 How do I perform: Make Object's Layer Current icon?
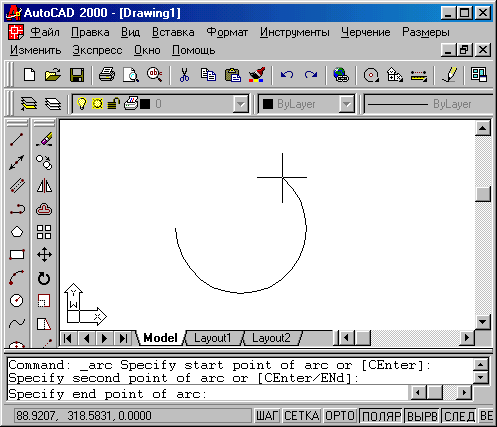point(29,104)
